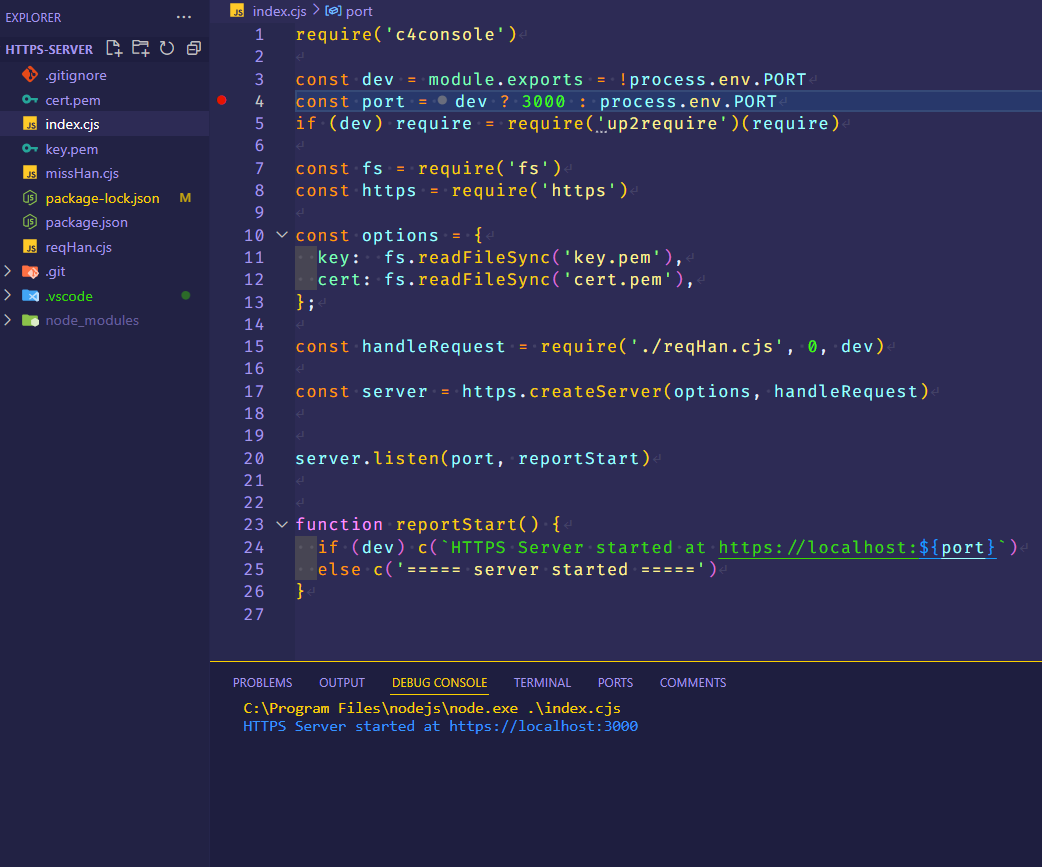The width and height of the screenshot is (1042, 867).
Task: Click the M modified badge on package-lock.json
Action: point(185,197)
